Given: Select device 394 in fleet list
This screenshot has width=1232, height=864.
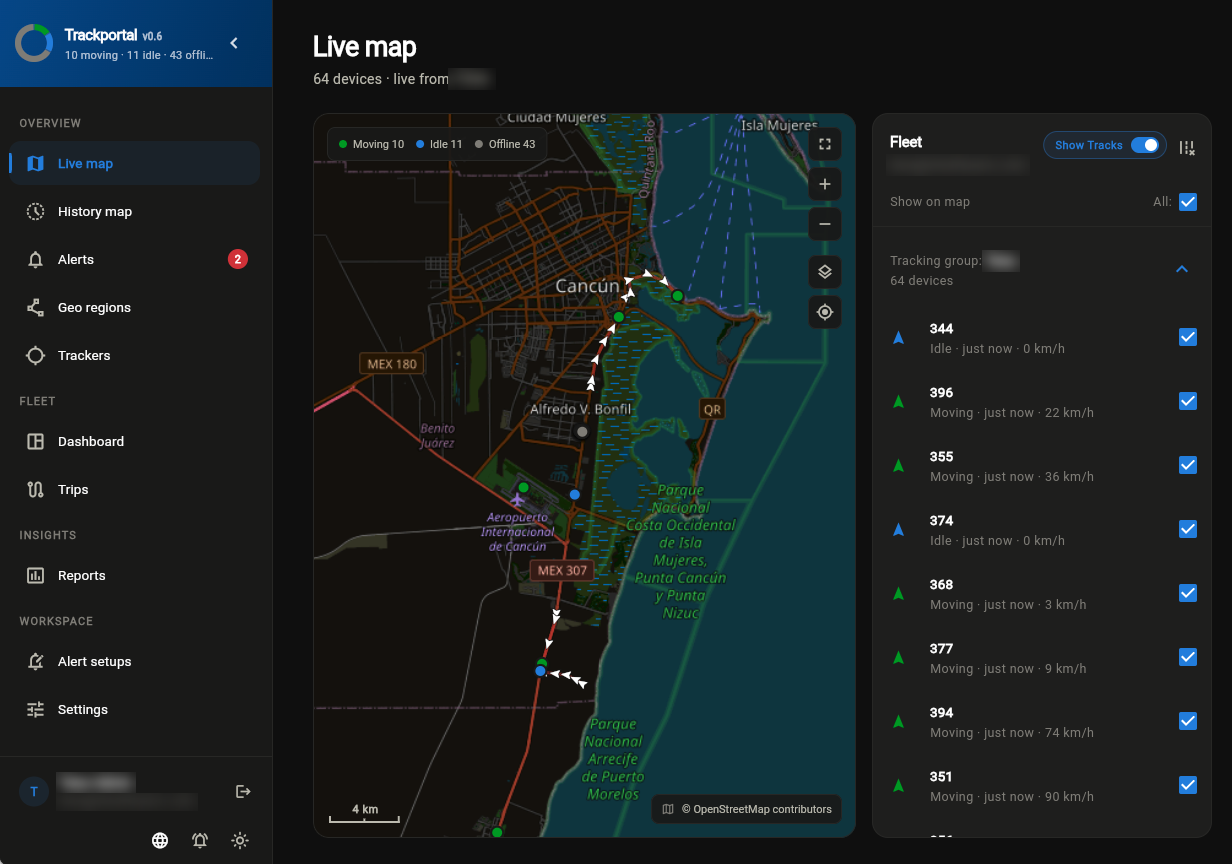Looking at the screenshot, I should coord(1042,722).
